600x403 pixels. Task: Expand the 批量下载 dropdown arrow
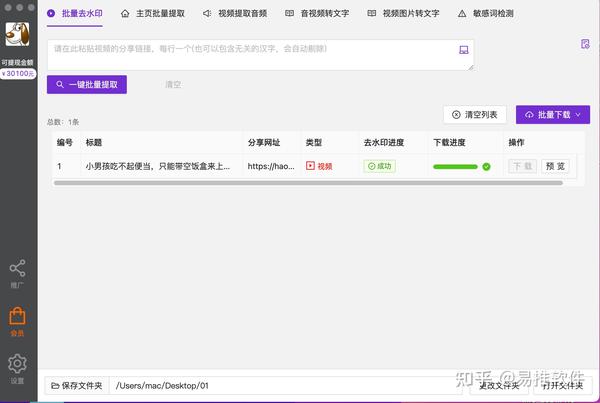tap(578, 115)
